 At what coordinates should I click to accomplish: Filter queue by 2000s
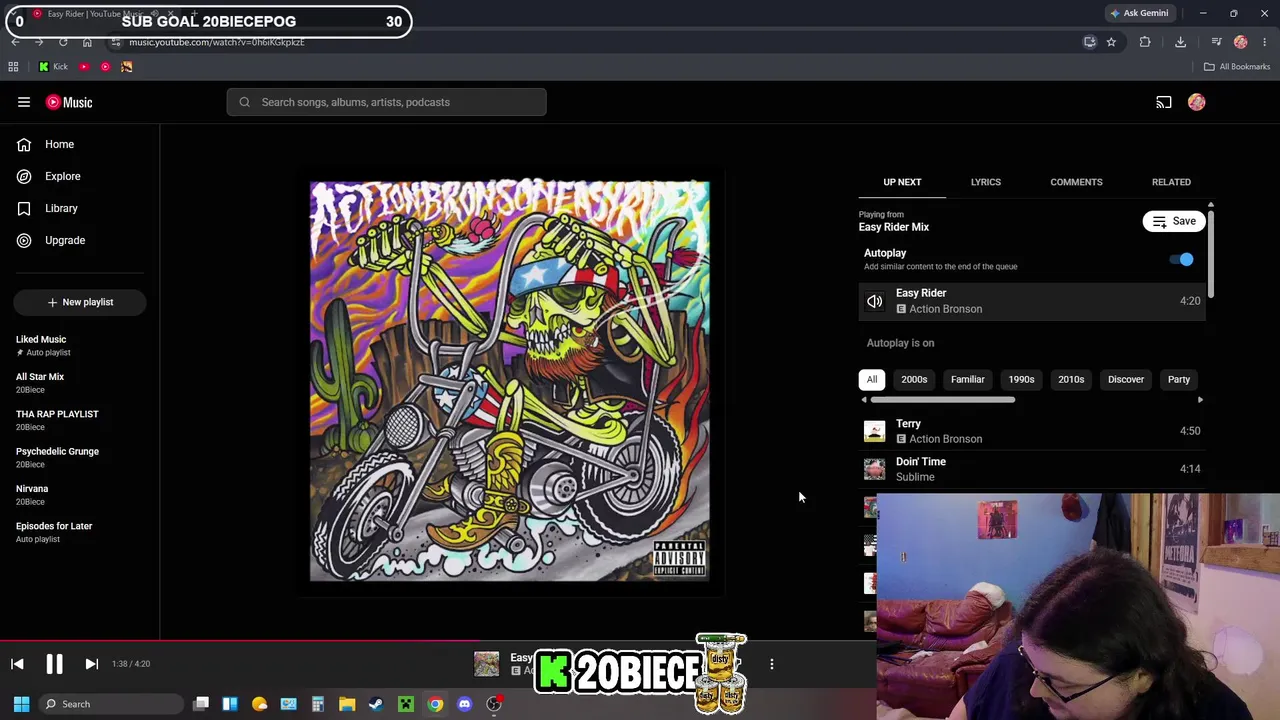914,379
